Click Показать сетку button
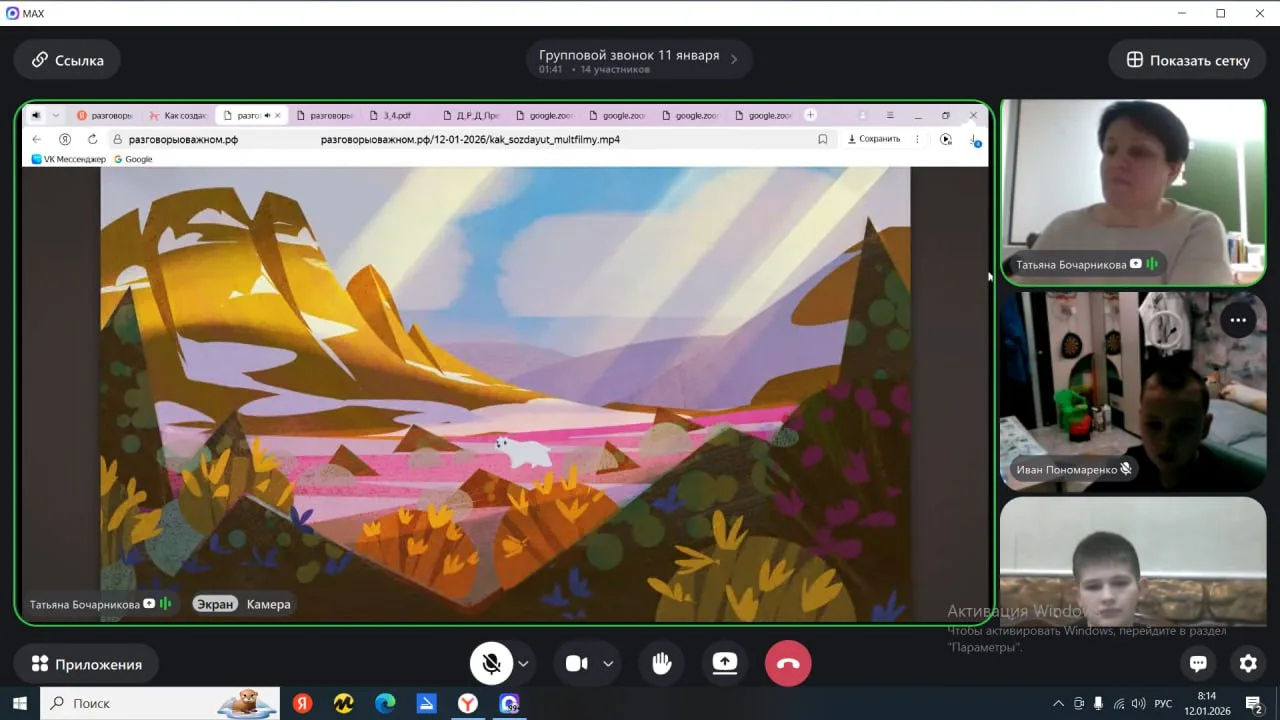 (x=1188, y=60)
